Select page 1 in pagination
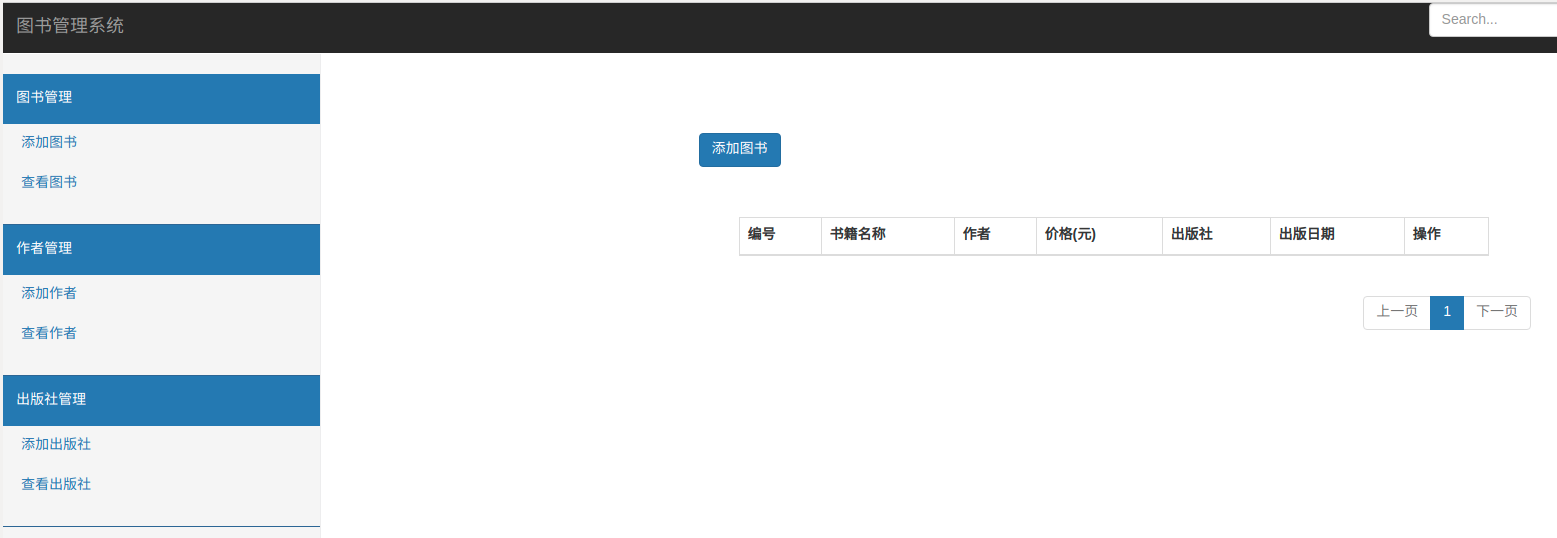The image size is (1557, 538). 1447,312
